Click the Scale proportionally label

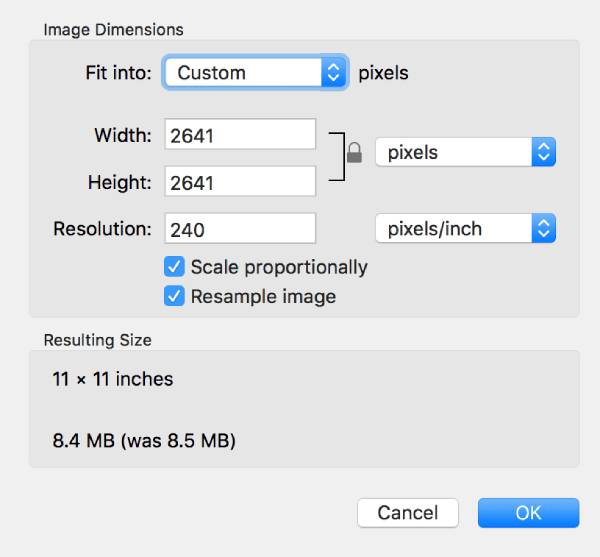coord(279,267)
